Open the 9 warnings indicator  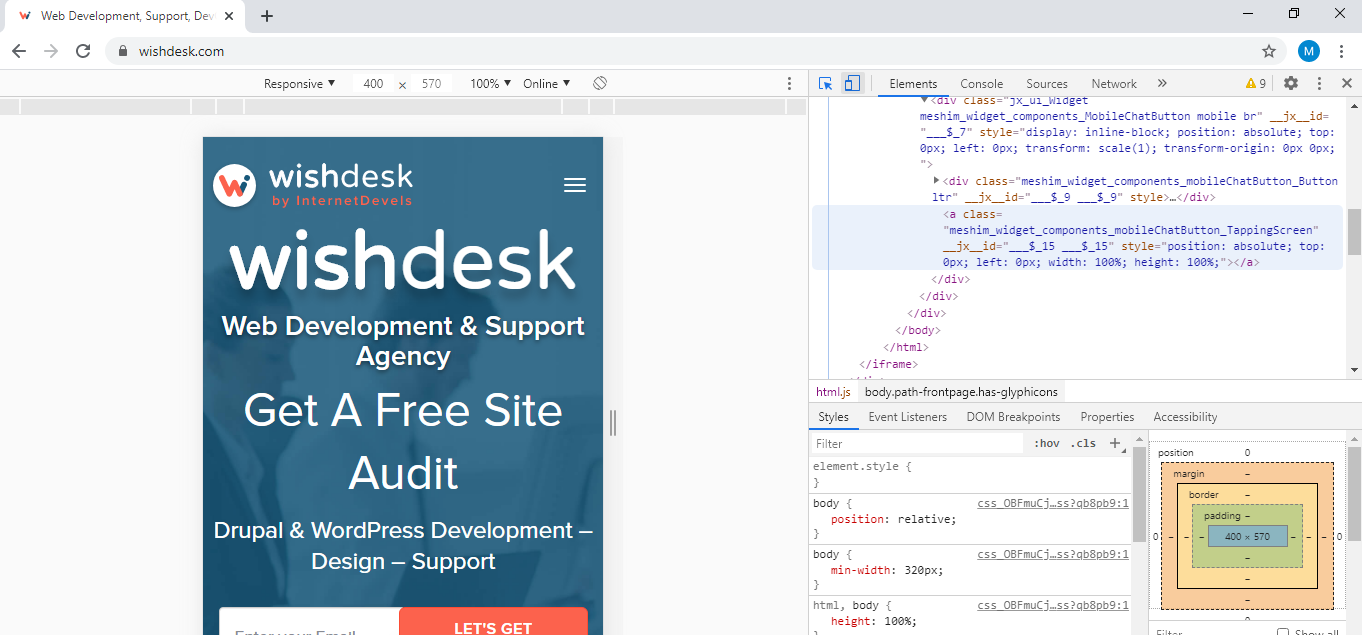coord(1256,84)
